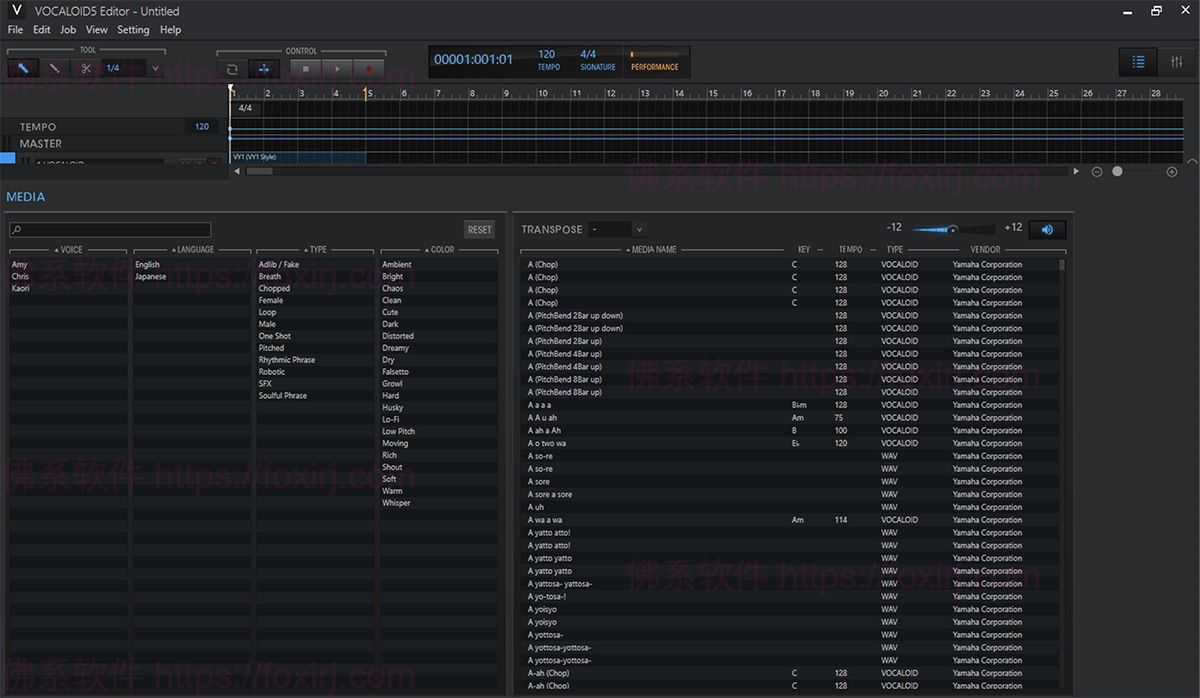
Task: Click the RESET filter button
Action: pyautogui.click(x=480, y=229)
